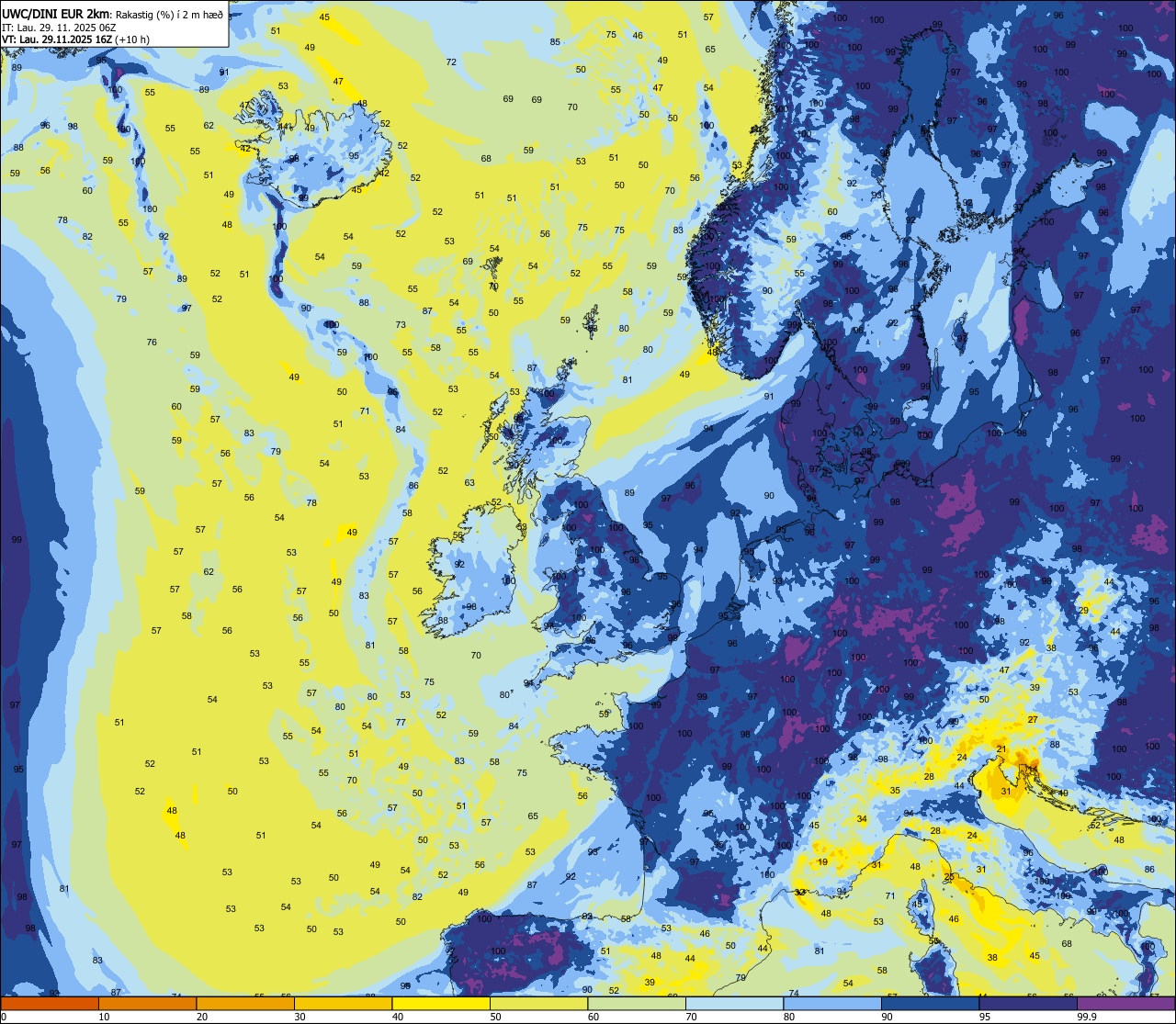This screenshot has width=1176, height=1024.
Task: Select the medium blue 90–95 legend swatch
Action: click(x=930, y=1003)
